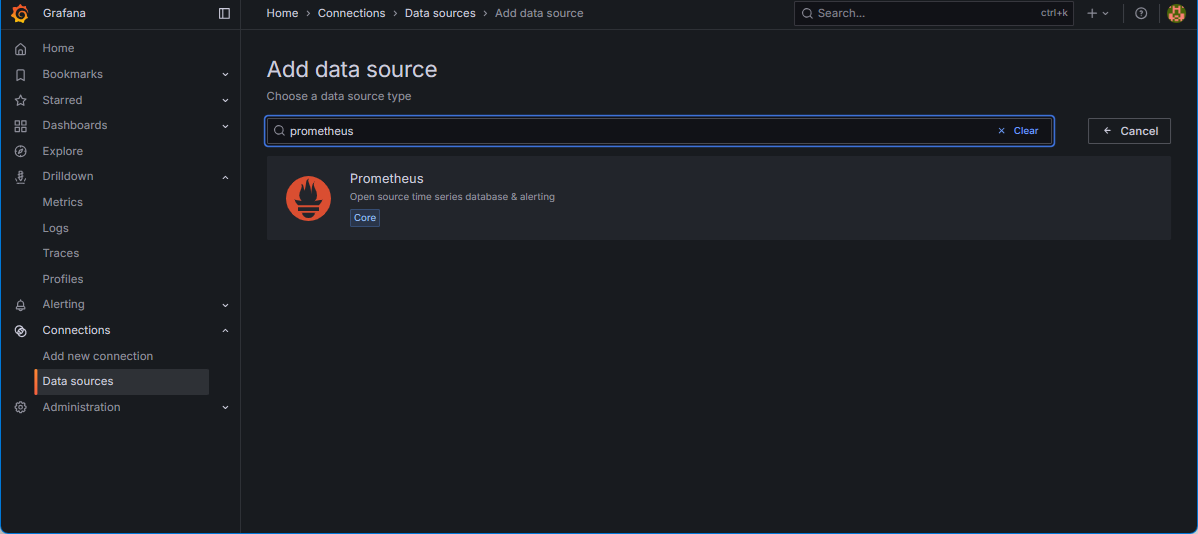Viewport: 1198px width, 534px height.
Task: Click the Prometheus flame logo
Action: [308, 198]
